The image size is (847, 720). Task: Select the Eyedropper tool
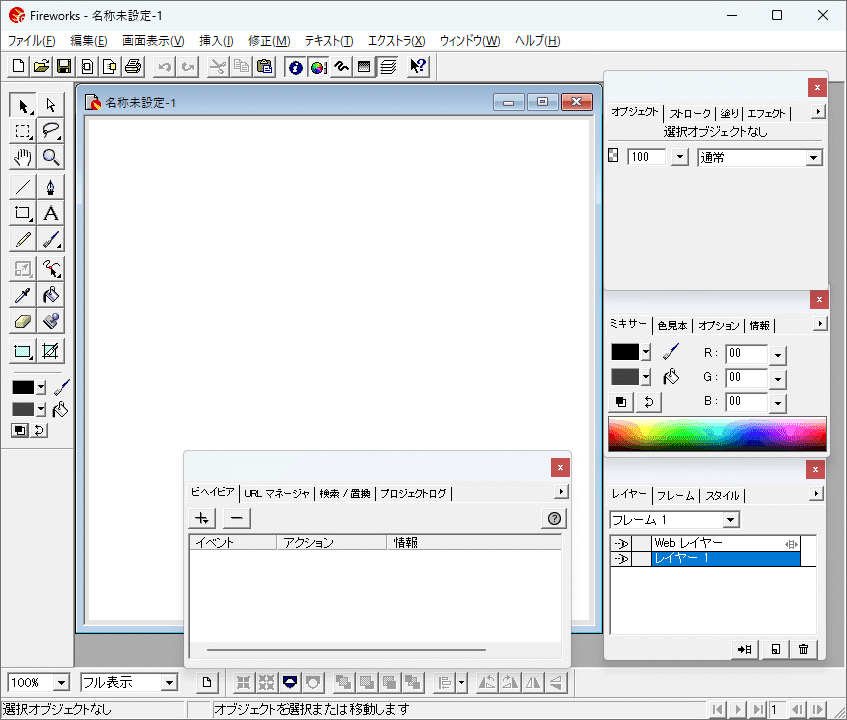(x=23, y=295)
